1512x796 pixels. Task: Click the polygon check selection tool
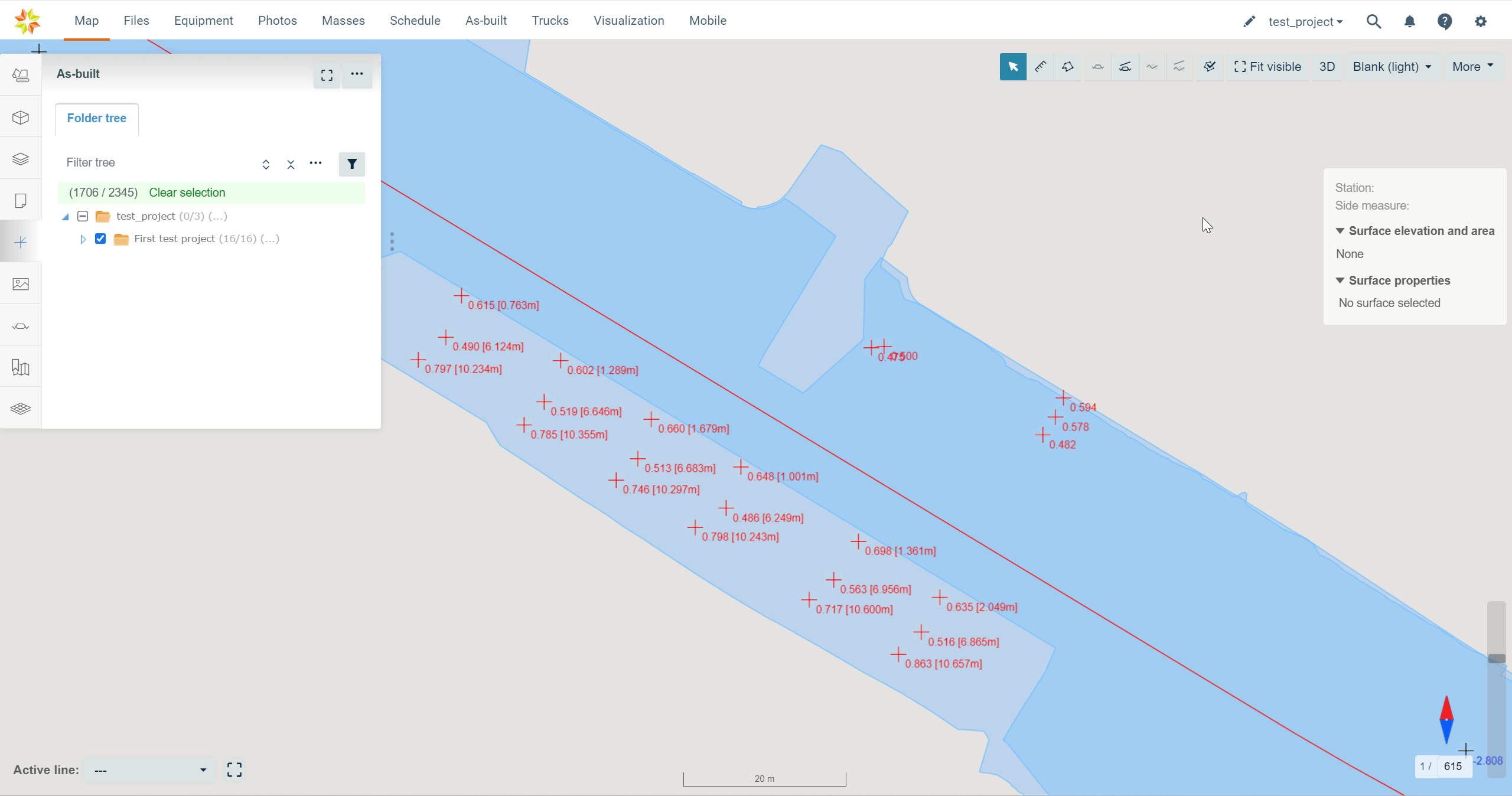(1209, 67)
